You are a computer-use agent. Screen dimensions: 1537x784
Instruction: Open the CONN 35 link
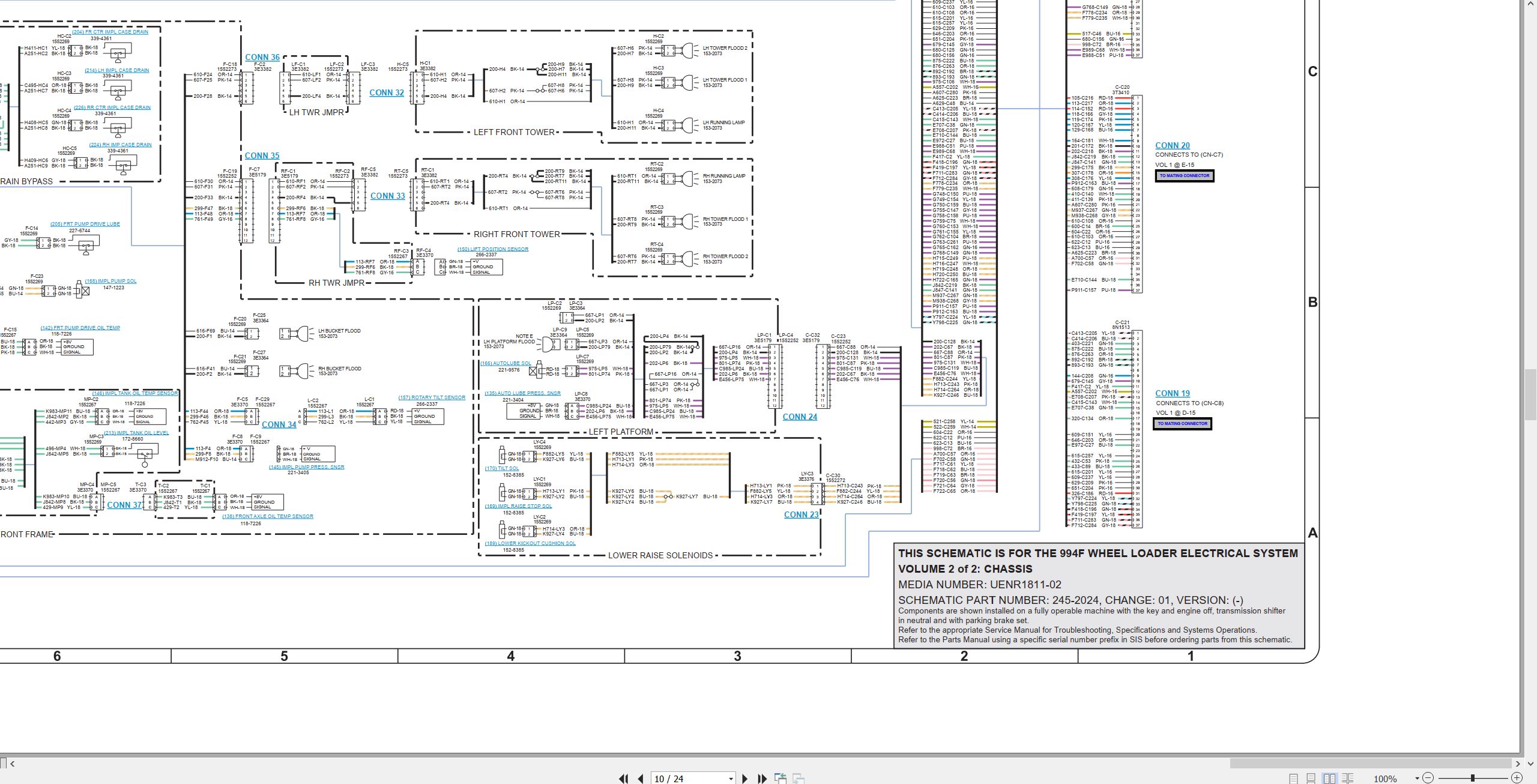[x=262, y=156]
